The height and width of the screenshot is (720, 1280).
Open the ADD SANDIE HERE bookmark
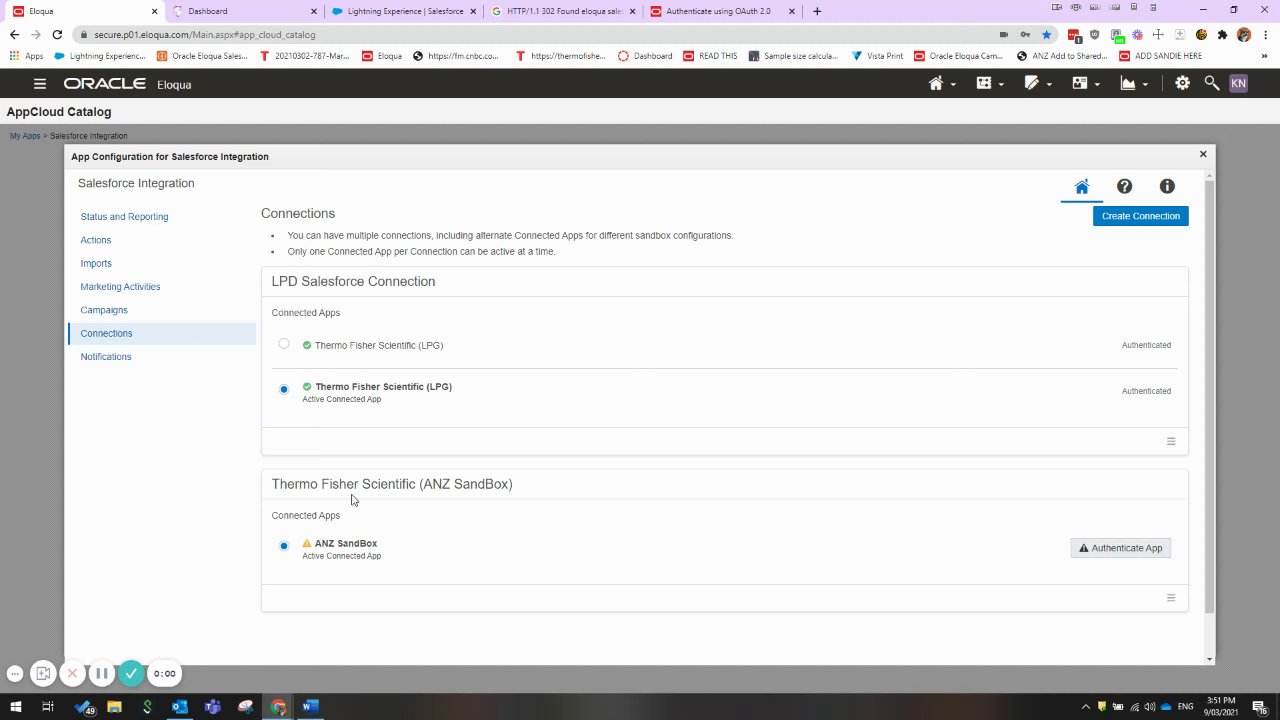point(1160,56)
